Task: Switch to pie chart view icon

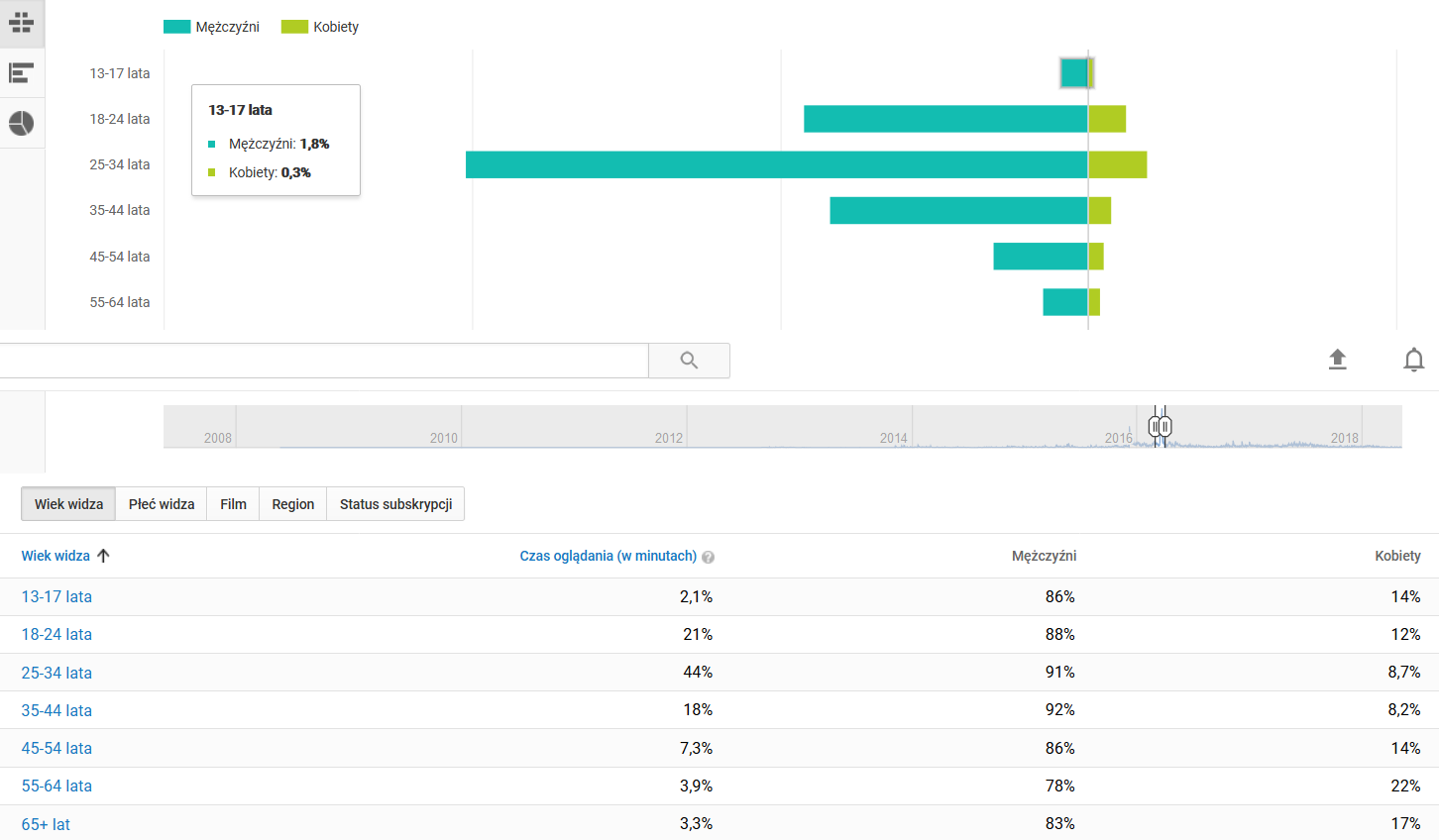Action: click(22, 123)
